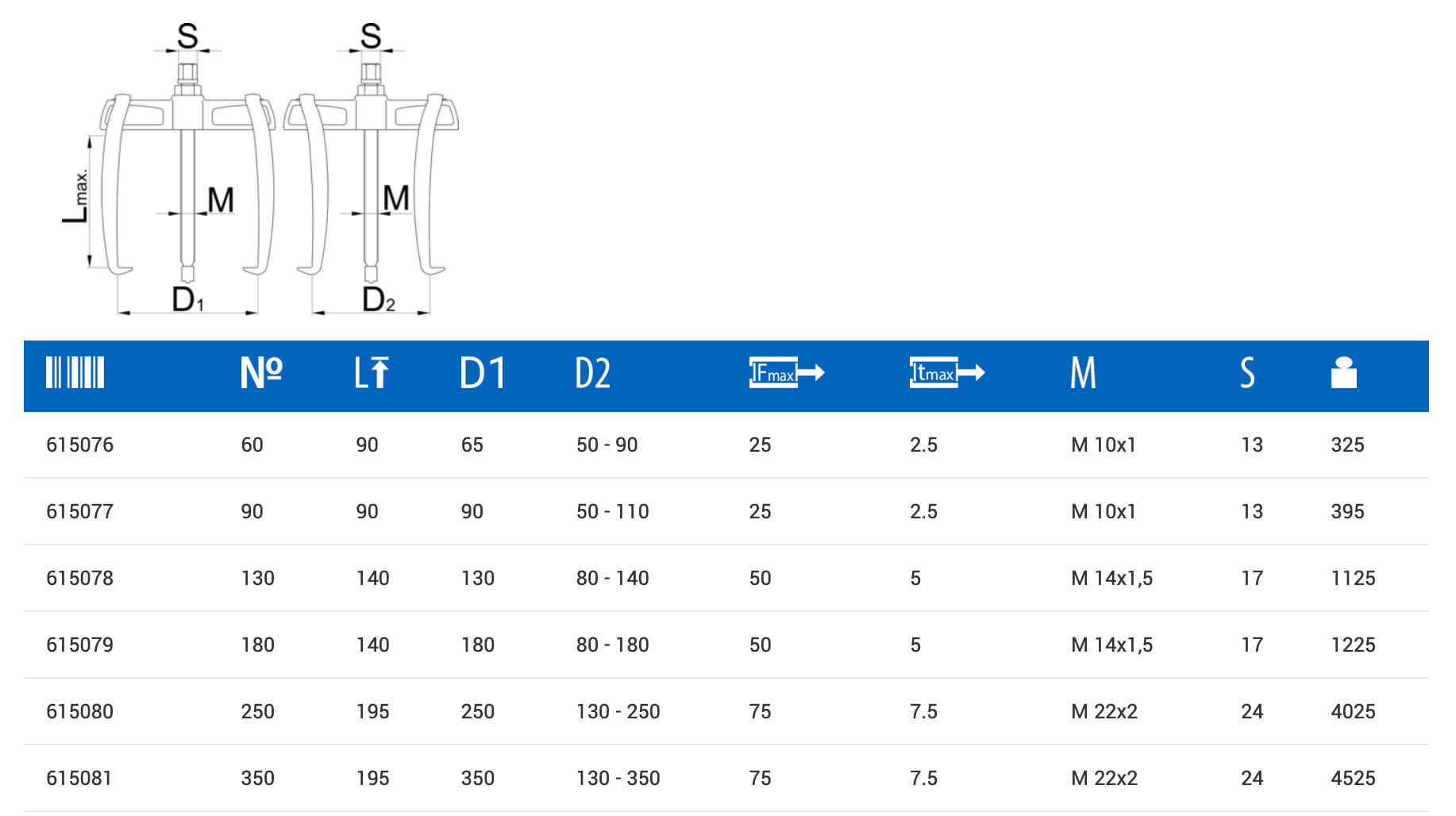This screenshot has height=816, width=1456.
Task: Click the M thread column header
Action: coord(1083,372)
